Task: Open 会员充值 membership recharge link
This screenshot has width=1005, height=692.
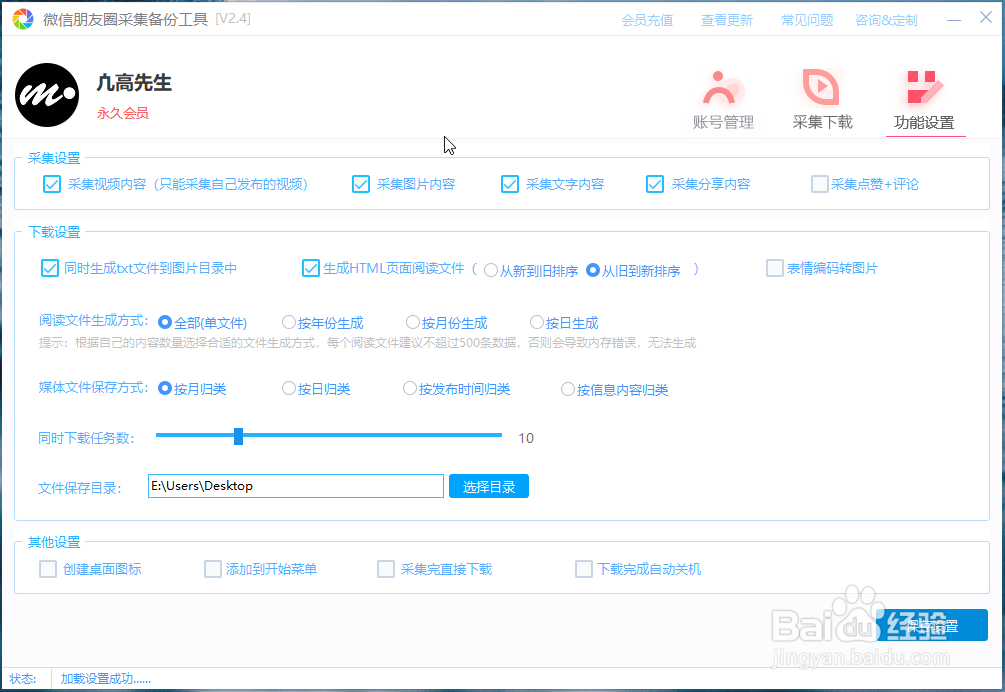Action: [647, 21]
